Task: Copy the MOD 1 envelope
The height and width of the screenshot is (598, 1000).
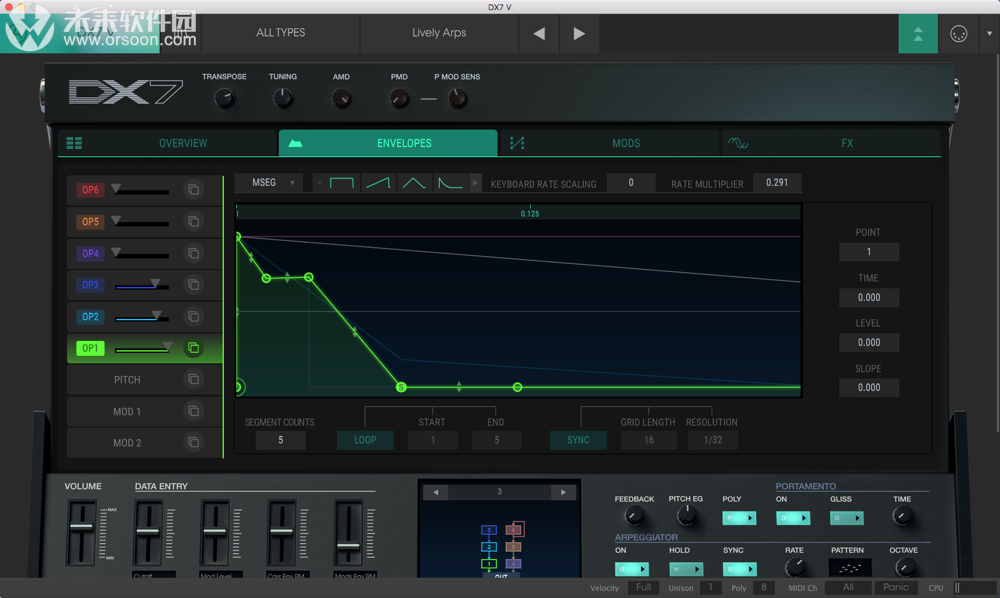Action: pyautogui.click(x=193, y=411)
